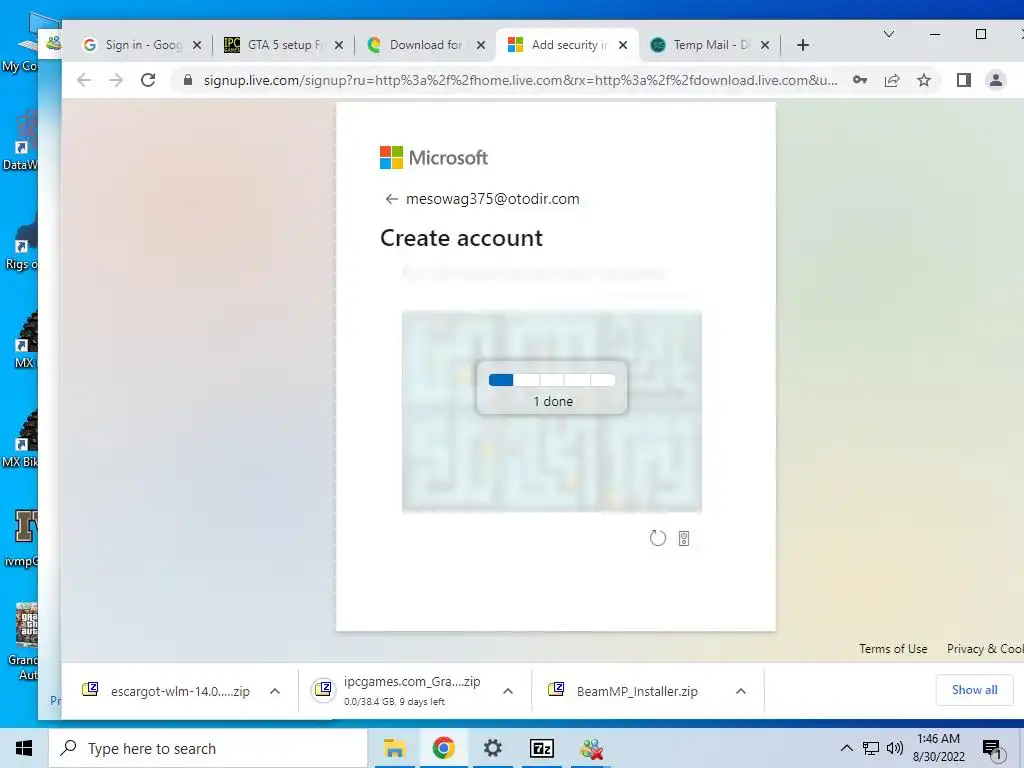Viewport: 1024px width, 768px height.
Task: Click the Show all downloads button
Action: (x=974, y=690)
